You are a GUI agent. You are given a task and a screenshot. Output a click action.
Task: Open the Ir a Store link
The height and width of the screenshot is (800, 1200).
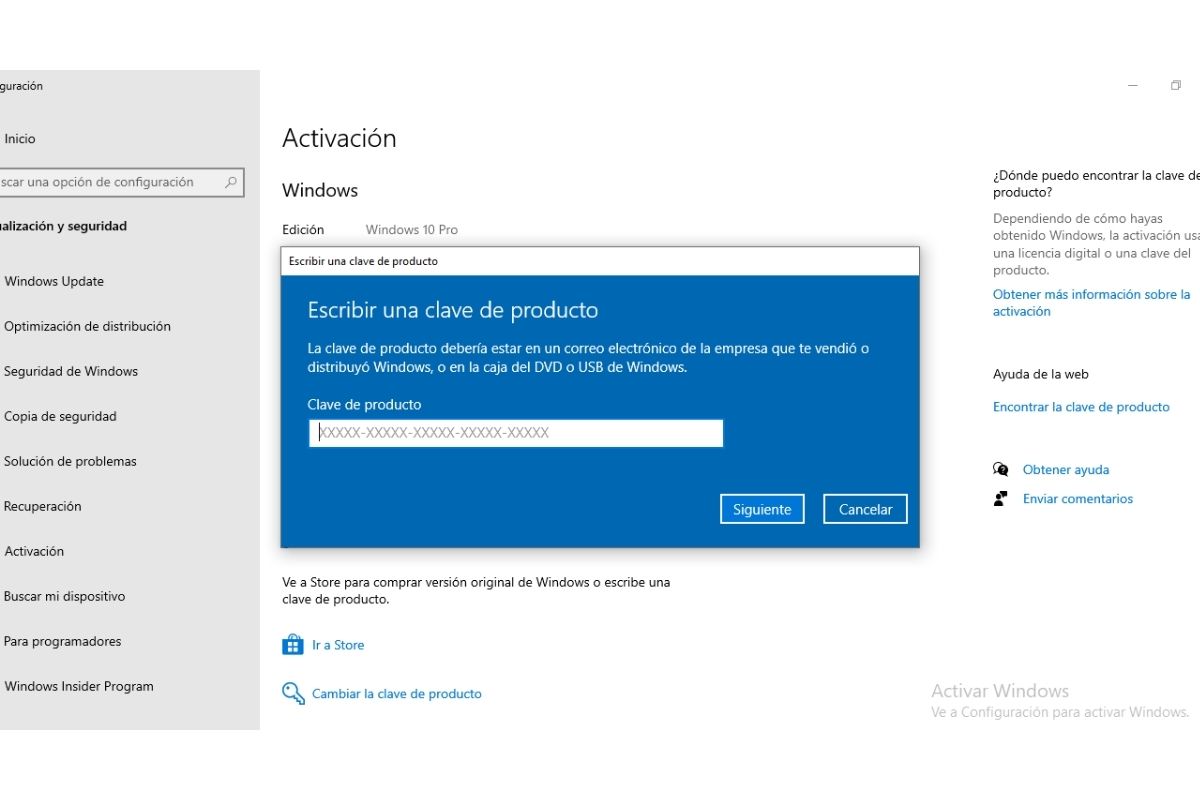coord(338,645)
